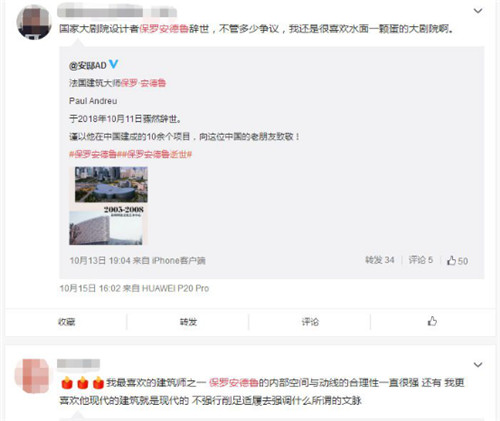Select the 收藏 action on the first post
This screenshot has height=421, width=500.
66,322
